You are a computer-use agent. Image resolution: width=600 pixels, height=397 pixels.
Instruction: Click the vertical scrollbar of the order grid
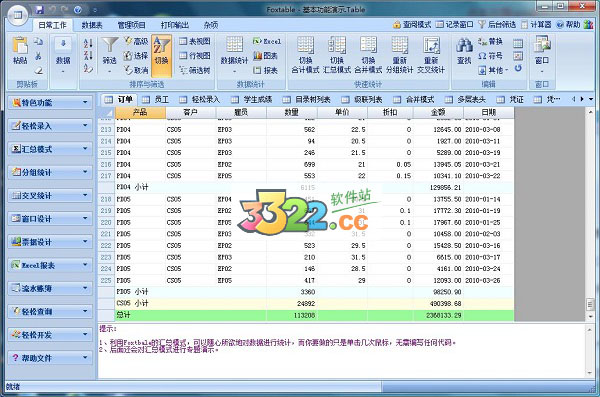pos(590,213)
